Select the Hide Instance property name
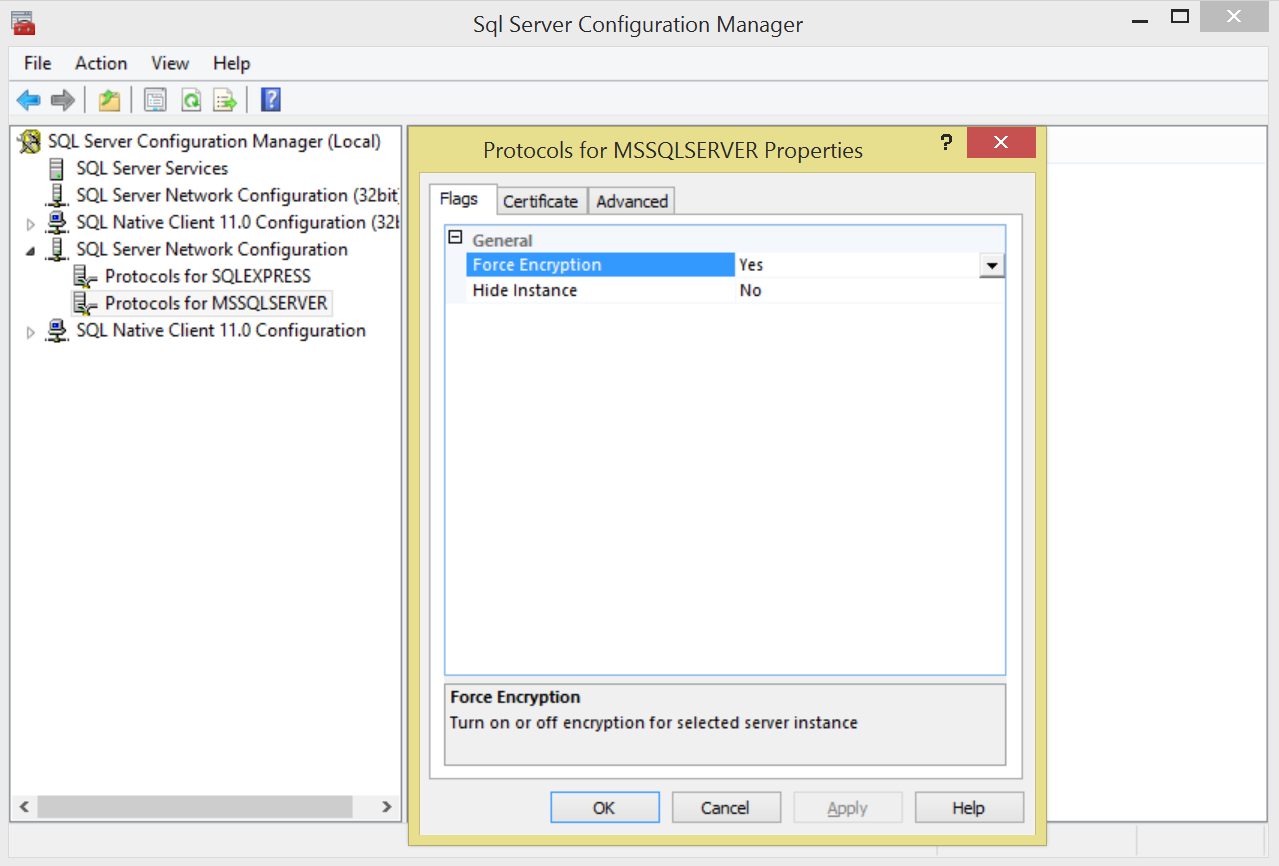 tap(525, 291)
